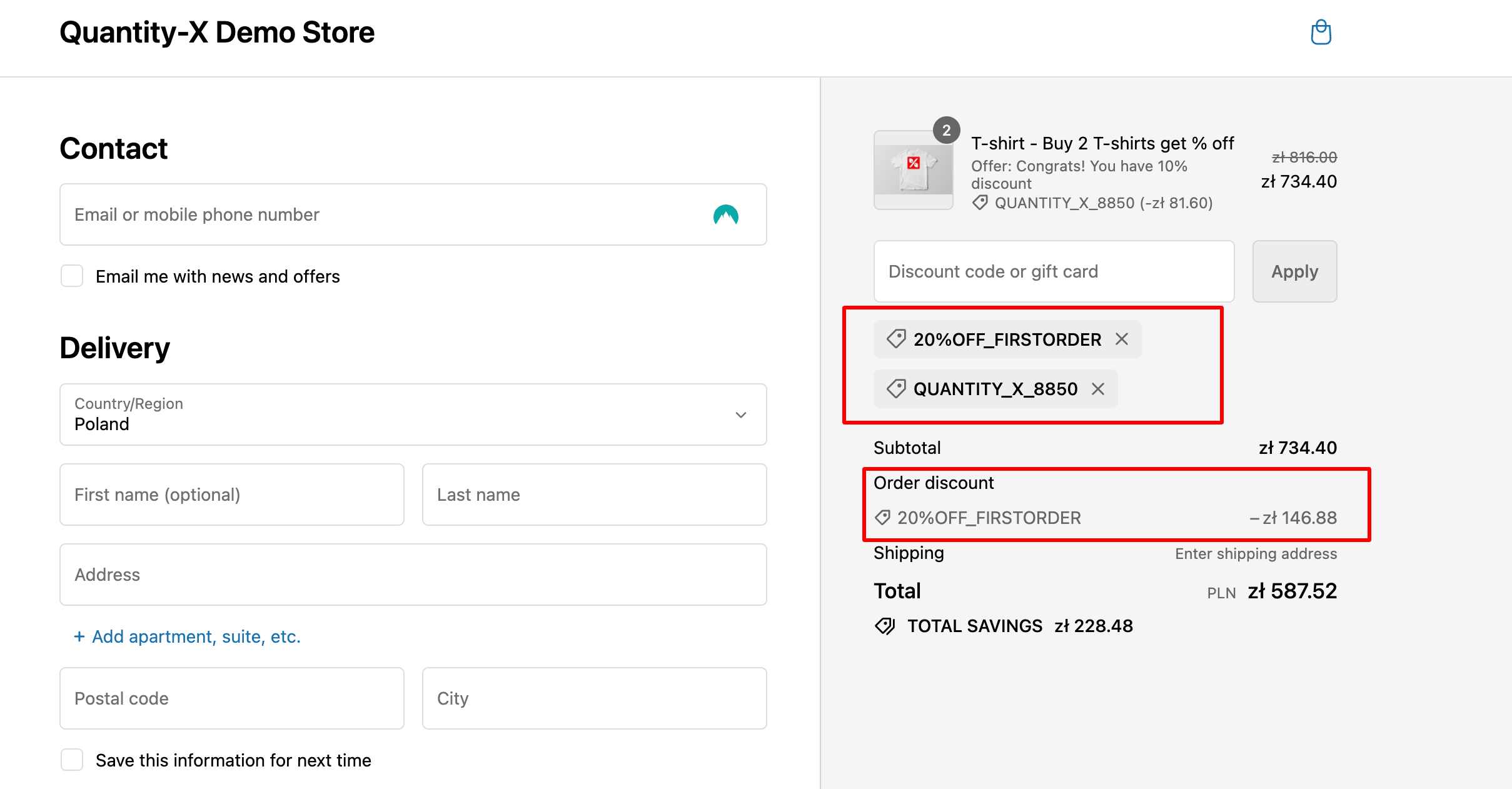Click the chevron arrow on Poland selector
The image size is (1512, 789).
(741, 415)
